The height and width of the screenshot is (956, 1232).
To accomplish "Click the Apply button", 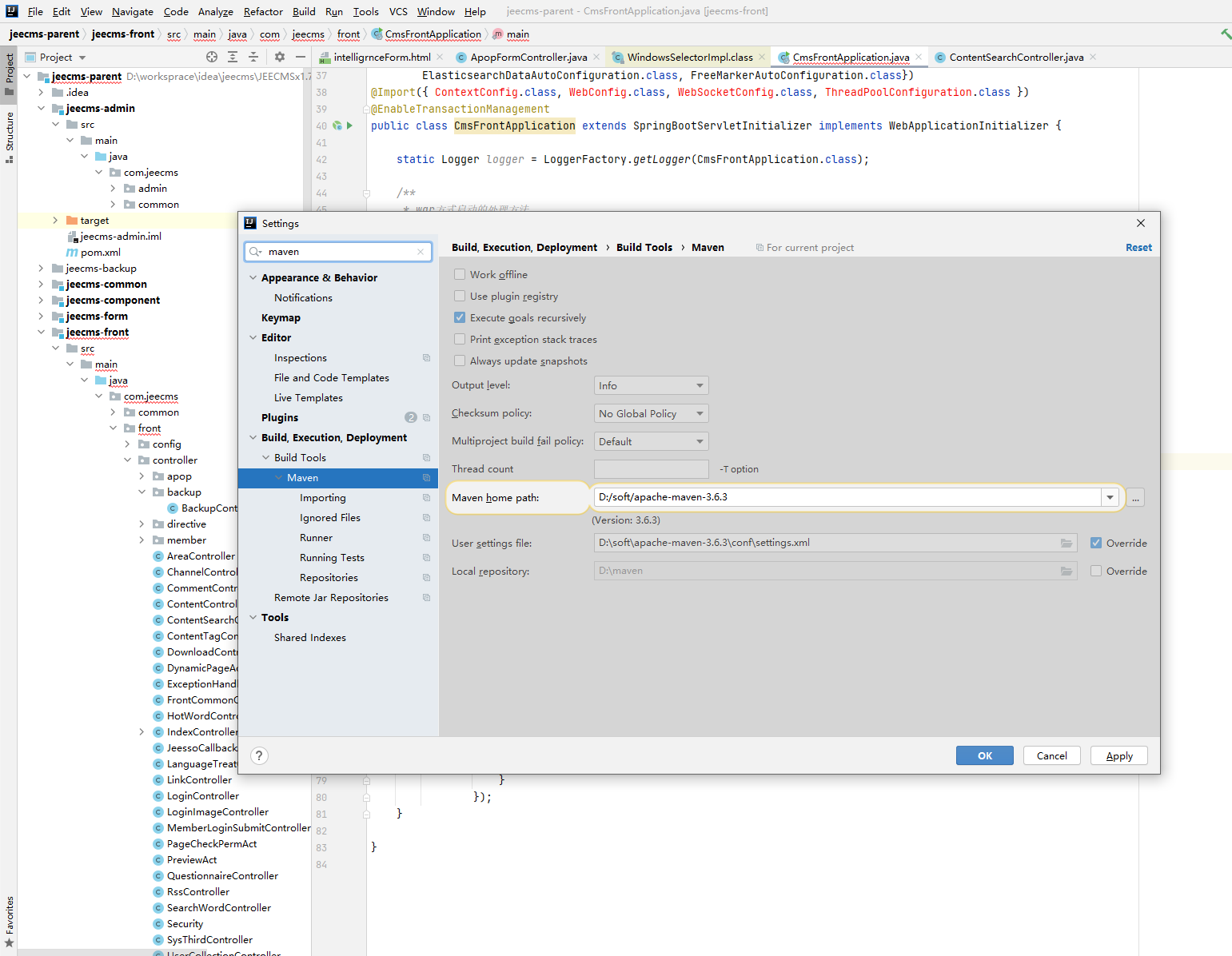I will click(x=1118, y=755).
